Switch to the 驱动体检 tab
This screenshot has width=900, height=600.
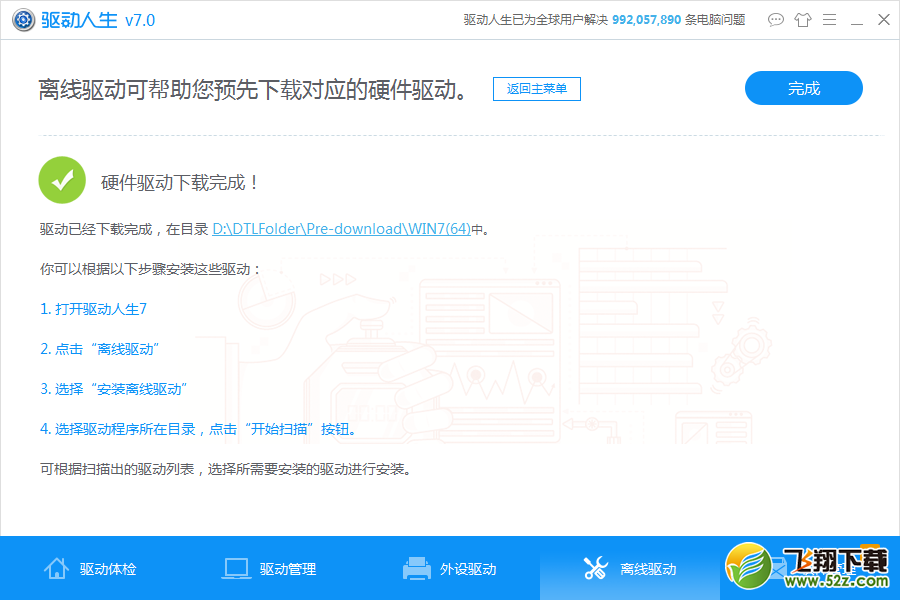coord(90,568)
